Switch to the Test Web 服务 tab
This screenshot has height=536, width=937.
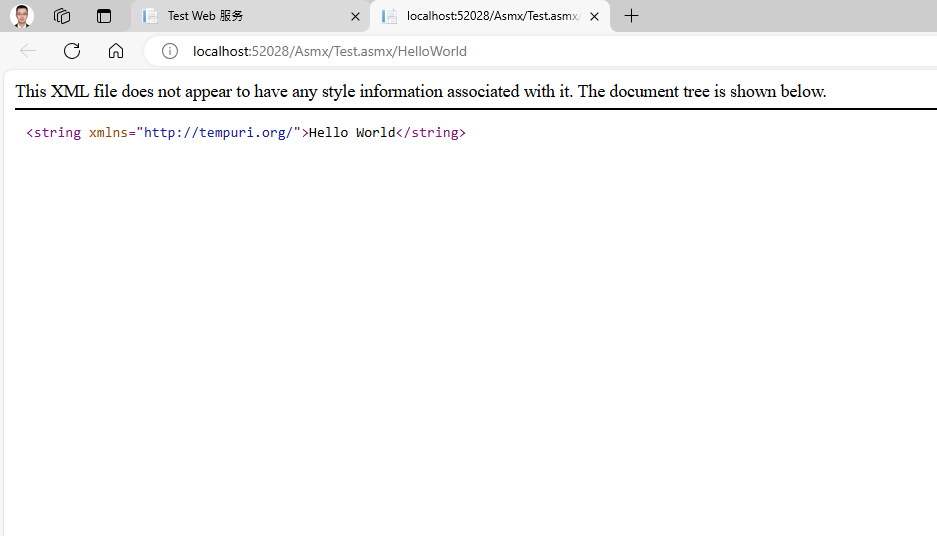pyautogui.click(x=249, y=16)
